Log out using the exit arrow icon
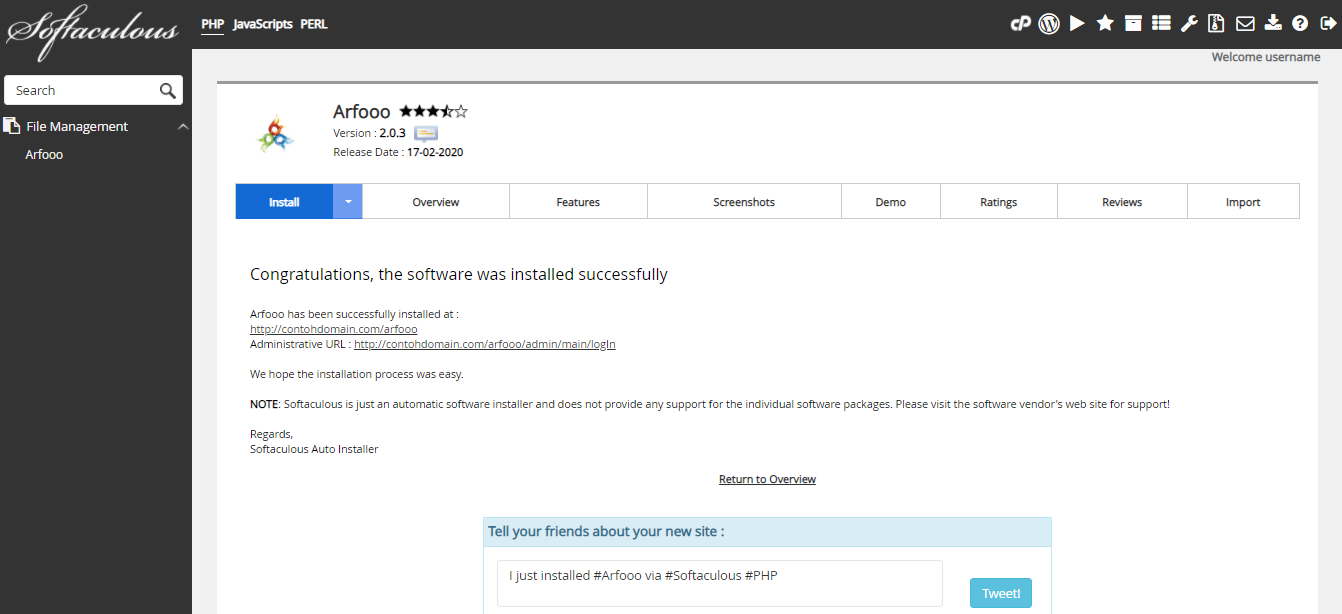Image resolution: width=1342 pixels, height=614 pixels. click(1328, 23)
